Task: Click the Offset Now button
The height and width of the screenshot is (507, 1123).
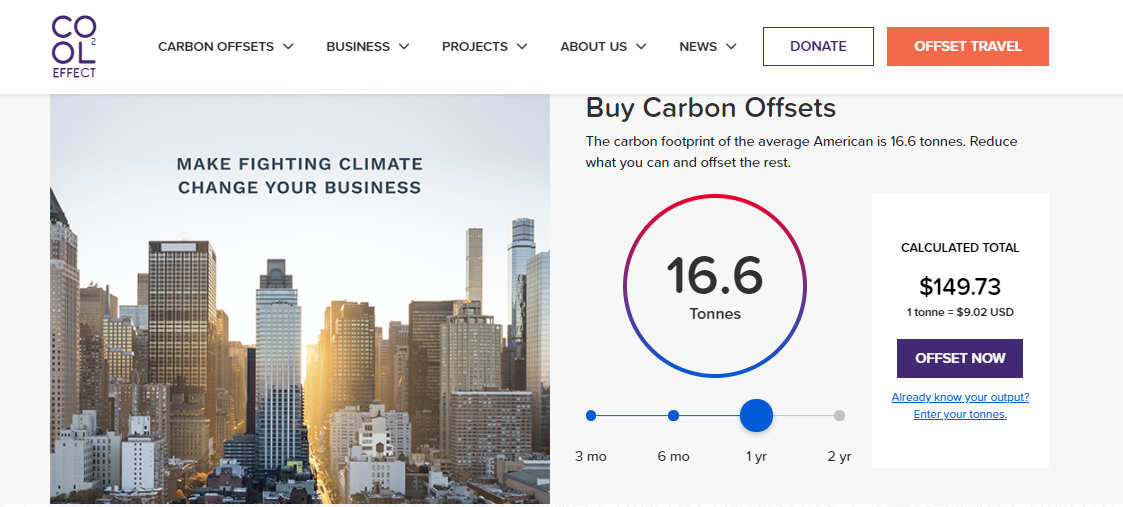Action: 960,358
